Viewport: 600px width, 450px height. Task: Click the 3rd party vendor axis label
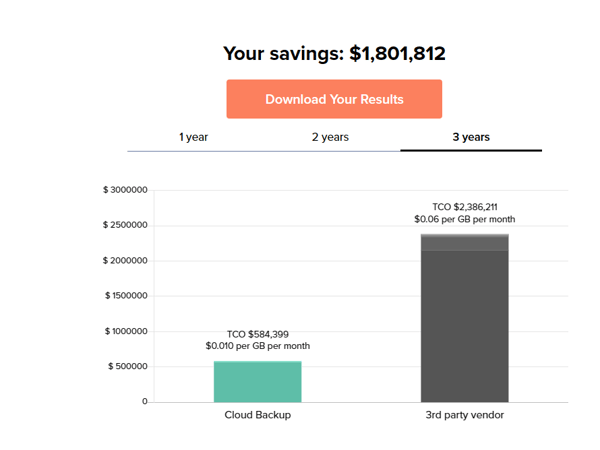click(x=464, y=415)
